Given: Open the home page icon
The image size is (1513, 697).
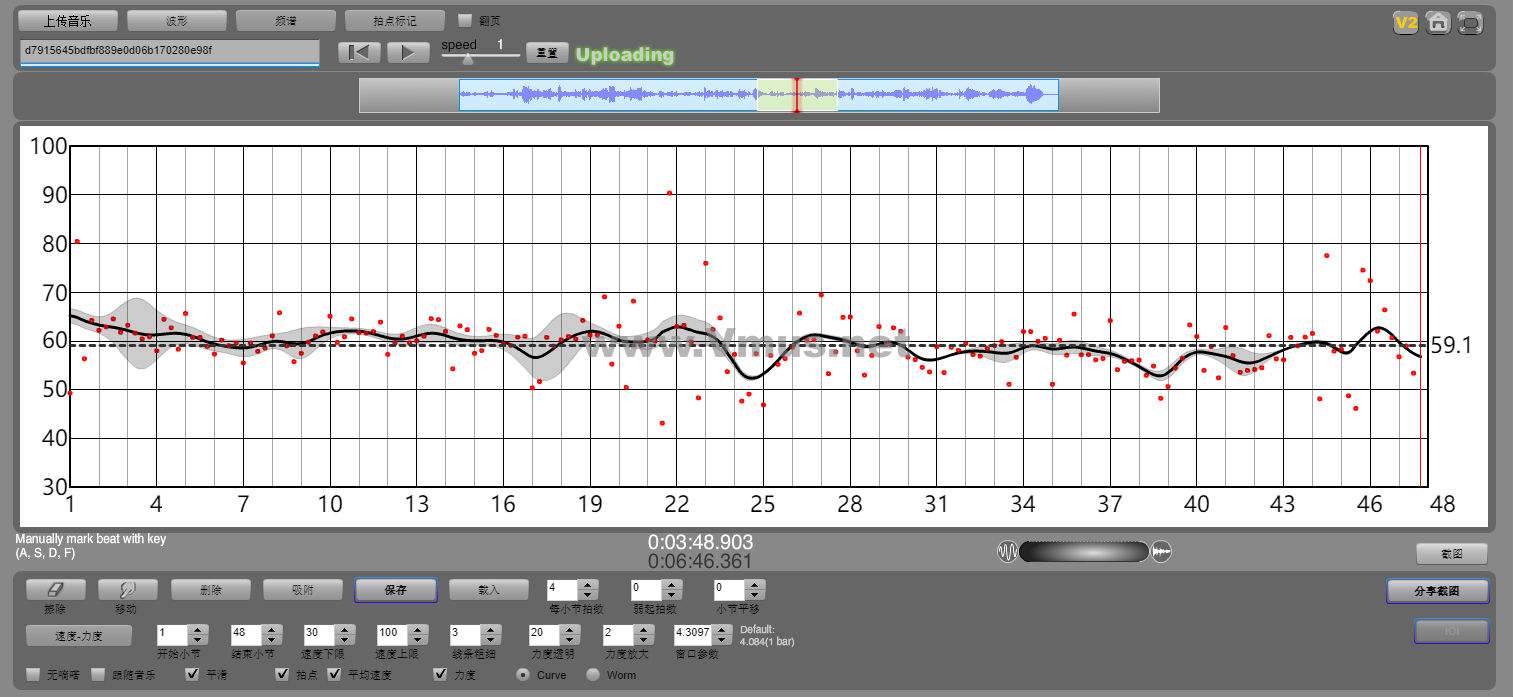Looking at the screenshot, I should (1438, 22).
